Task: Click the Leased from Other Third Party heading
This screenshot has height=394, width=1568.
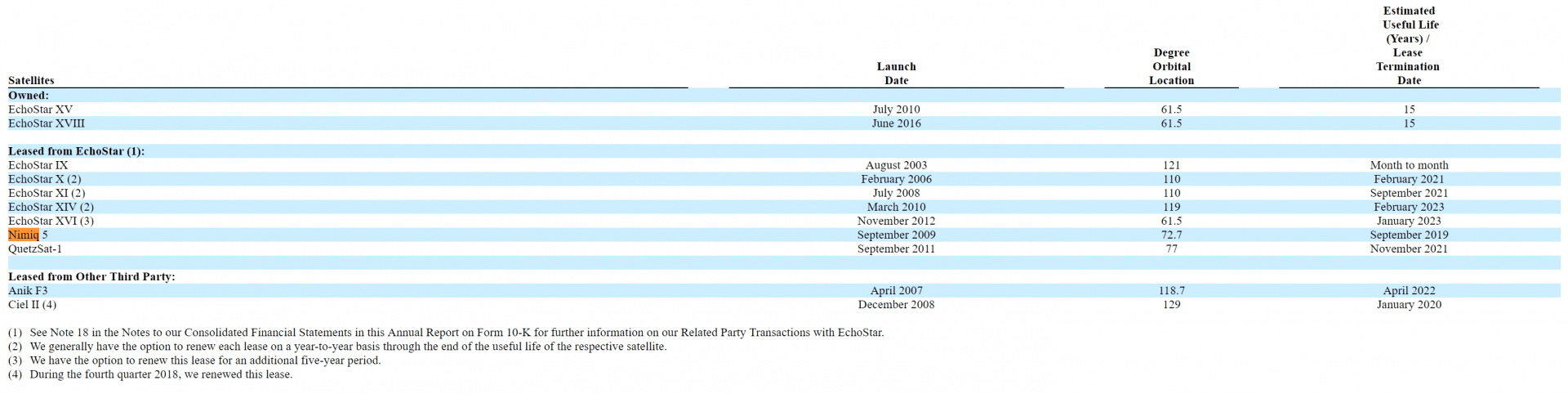Action: (x=91, y=276)
